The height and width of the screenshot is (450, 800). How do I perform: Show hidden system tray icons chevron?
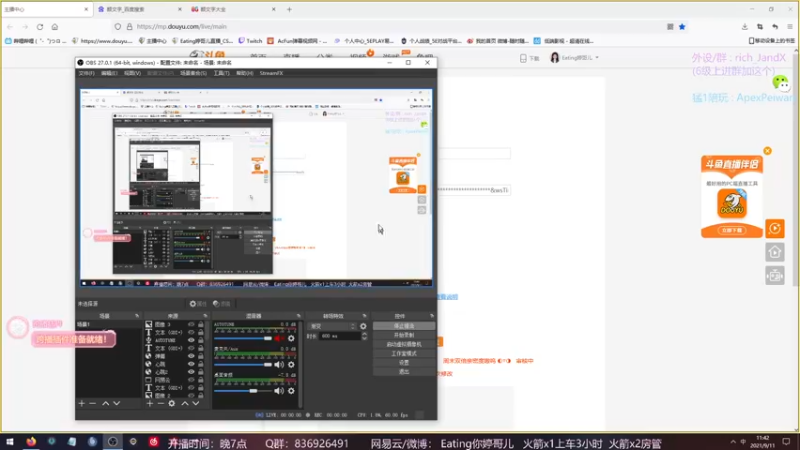click(733, 442)
